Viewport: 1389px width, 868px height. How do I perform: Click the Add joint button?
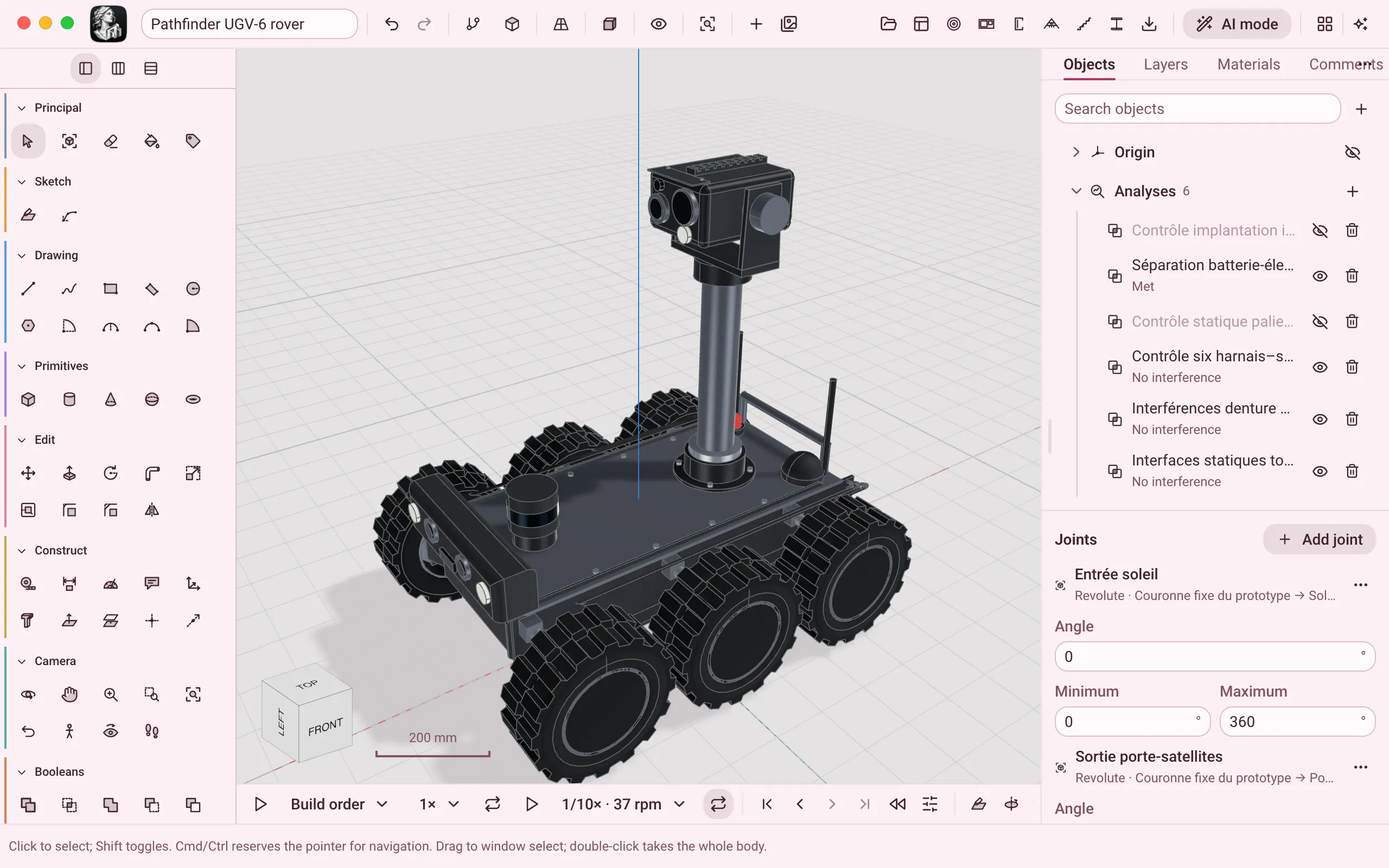tap(1320, 540)
